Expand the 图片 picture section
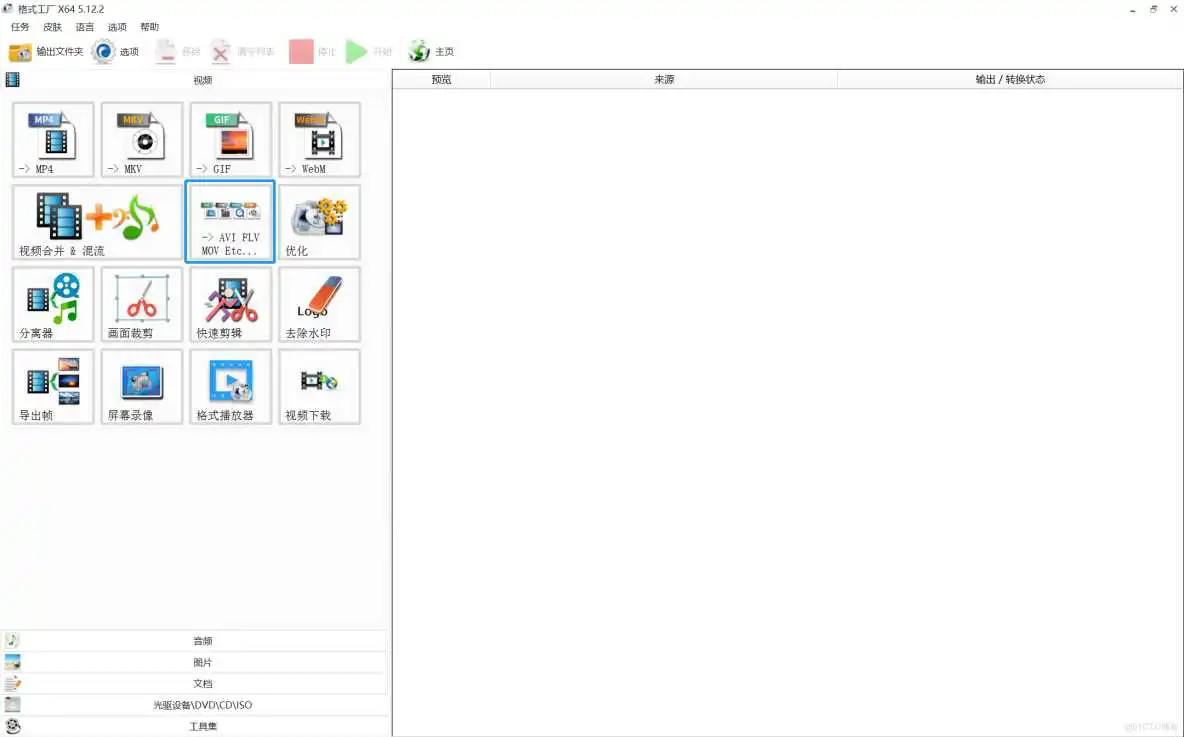This screenshot has height=737, width=1184. click(203, 661)
